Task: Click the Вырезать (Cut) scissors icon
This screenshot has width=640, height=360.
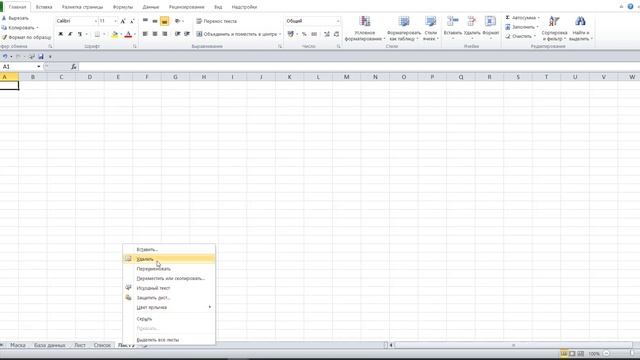Action: (x=4, y=18)
